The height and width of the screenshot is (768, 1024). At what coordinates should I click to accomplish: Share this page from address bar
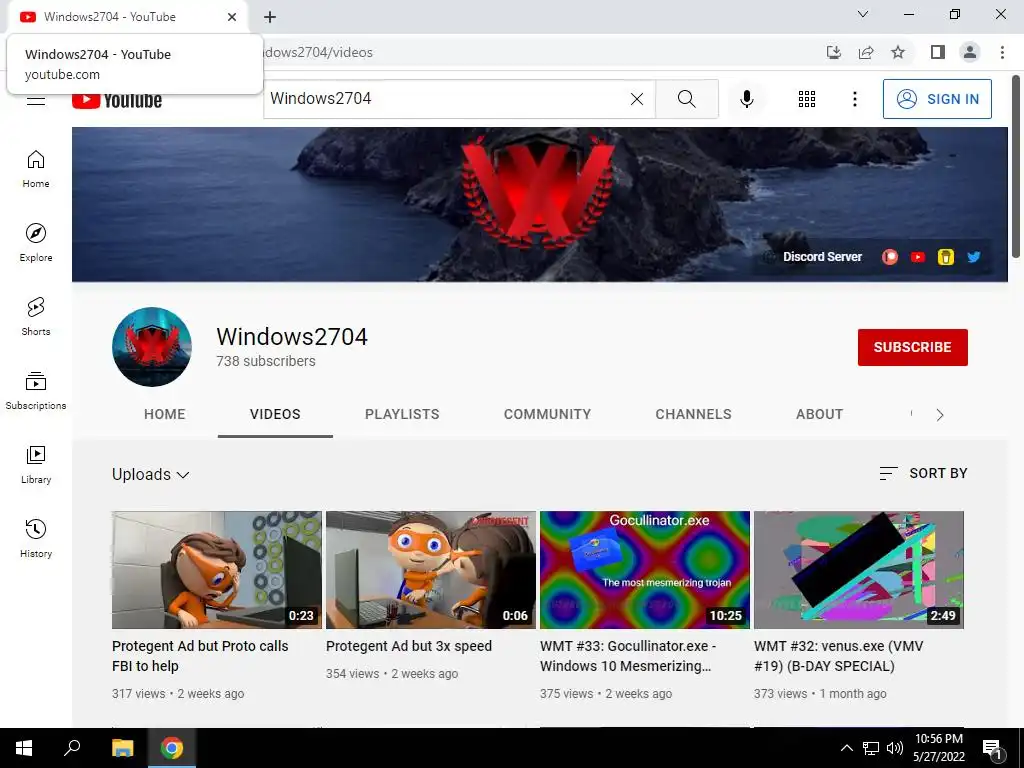866,52
